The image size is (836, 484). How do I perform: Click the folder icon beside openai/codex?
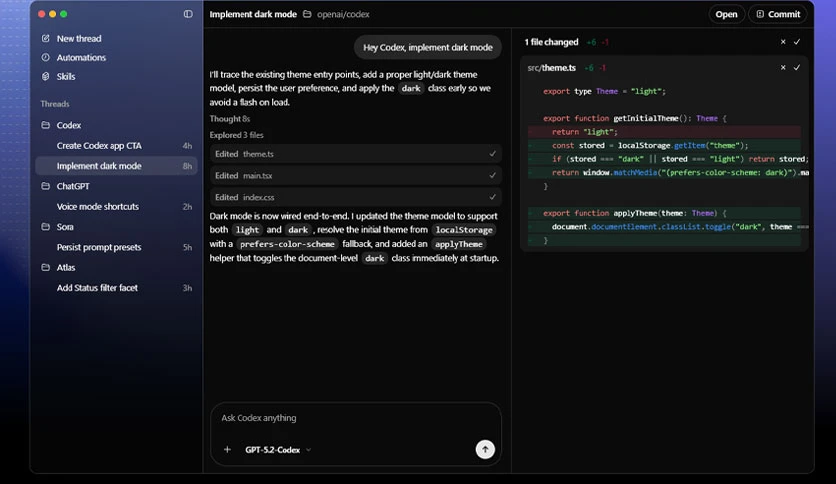(x=307, y=14)
